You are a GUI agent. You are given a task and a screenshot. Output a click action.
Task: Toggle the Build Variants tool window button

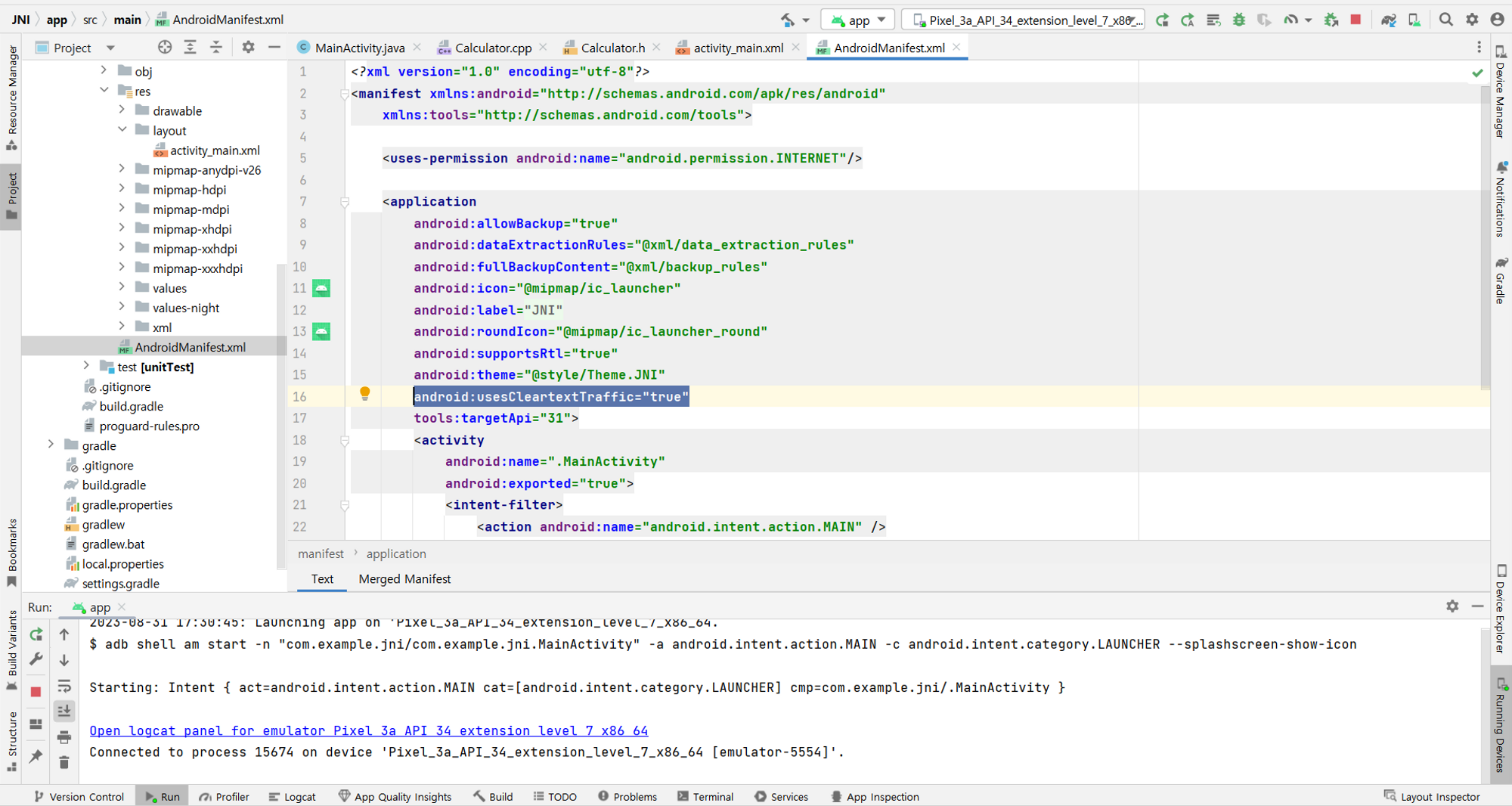(11, 650)
